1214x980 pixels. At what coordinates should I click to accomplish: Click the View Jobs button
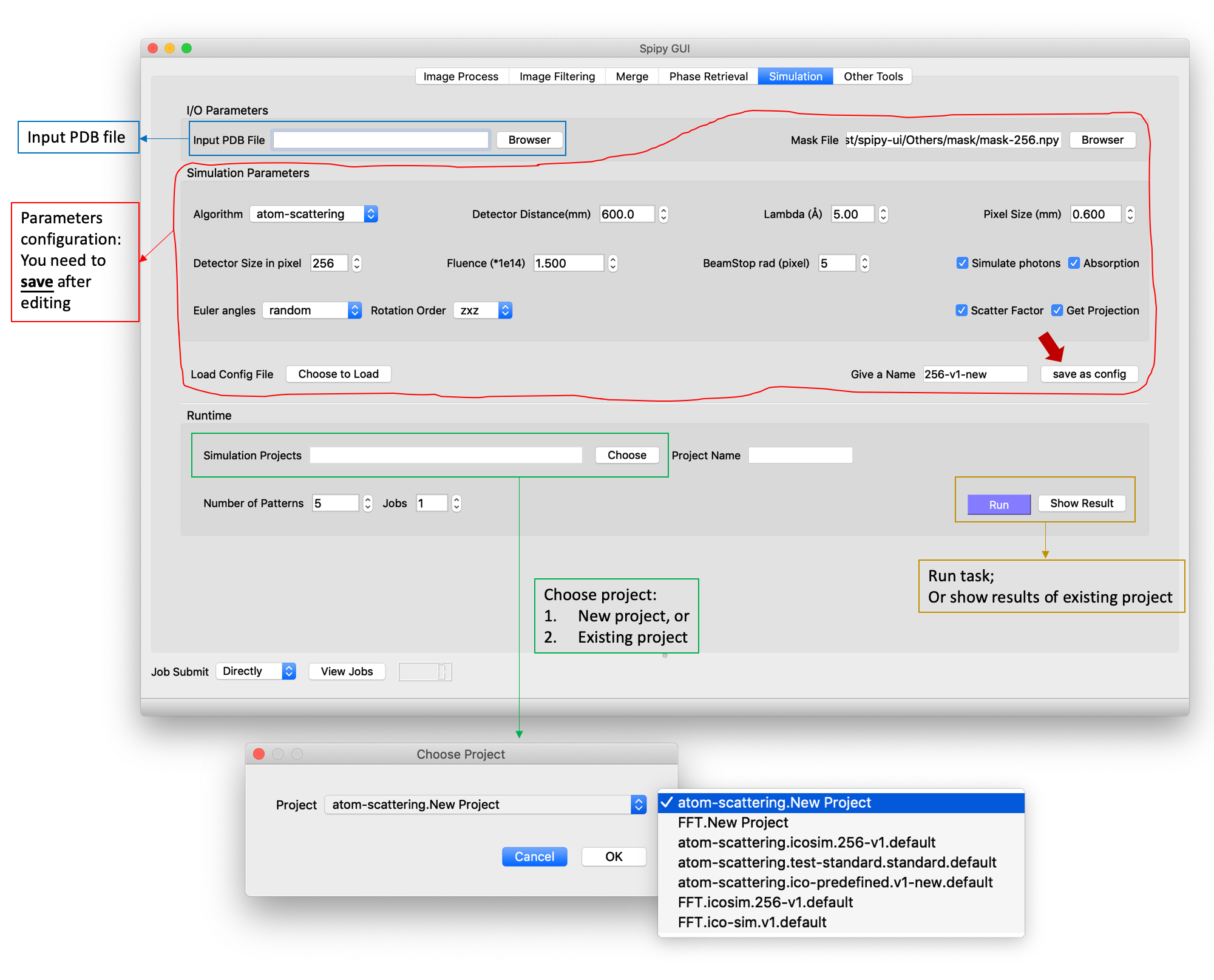(x=347, y=671)
